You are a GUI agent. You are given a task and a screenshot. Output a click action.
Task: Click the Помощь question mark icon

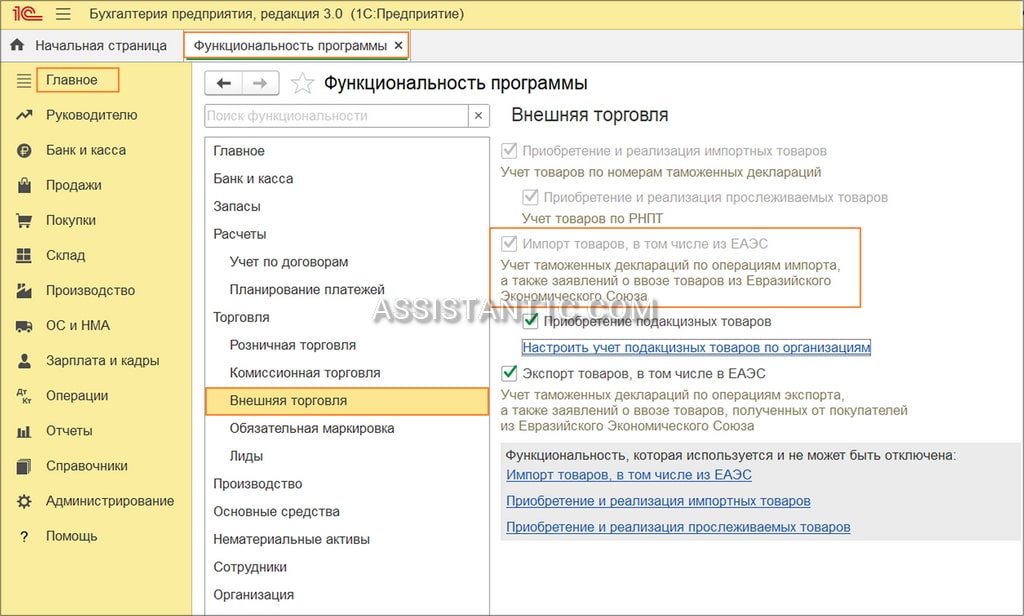[x=24, y=536]
